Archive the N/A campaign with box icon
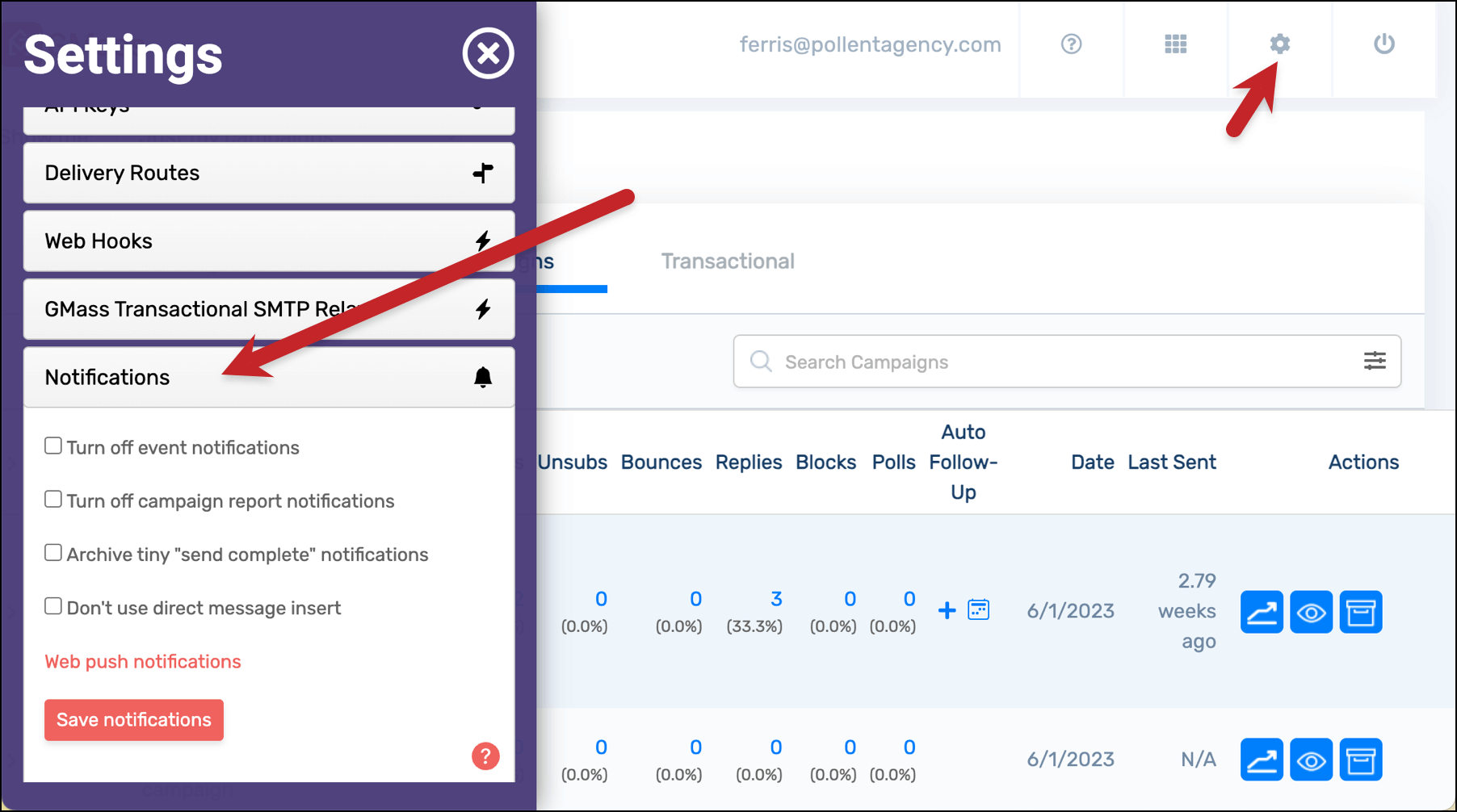Image resolution: width=1457 pixels, height=812 pixels. [x=1361, y=760]
